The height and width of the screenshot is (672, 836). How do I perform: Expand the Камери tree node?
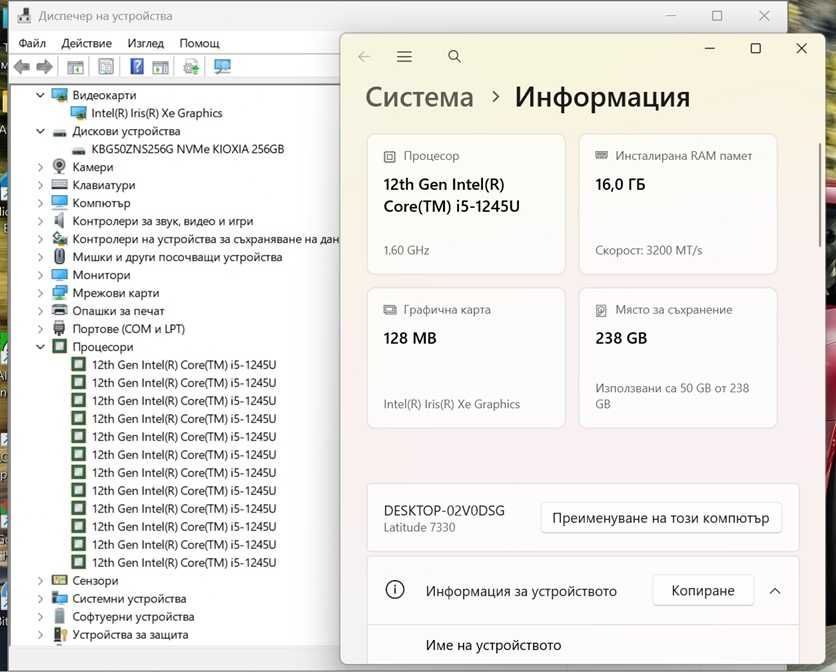[40, 167]
